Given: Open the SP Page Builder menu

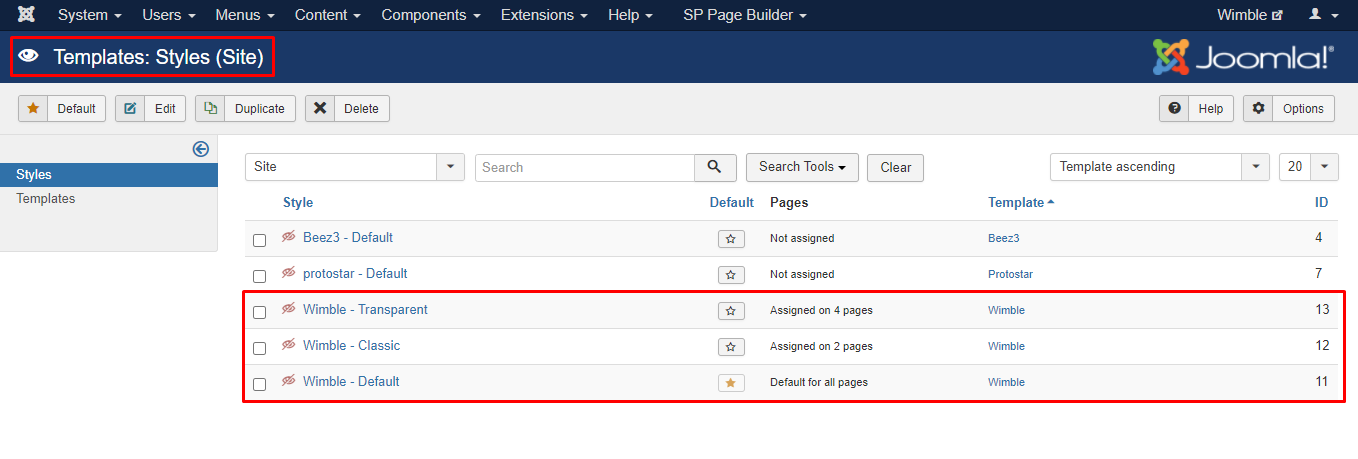Looking at the screenshot, I should pos(744,15).
